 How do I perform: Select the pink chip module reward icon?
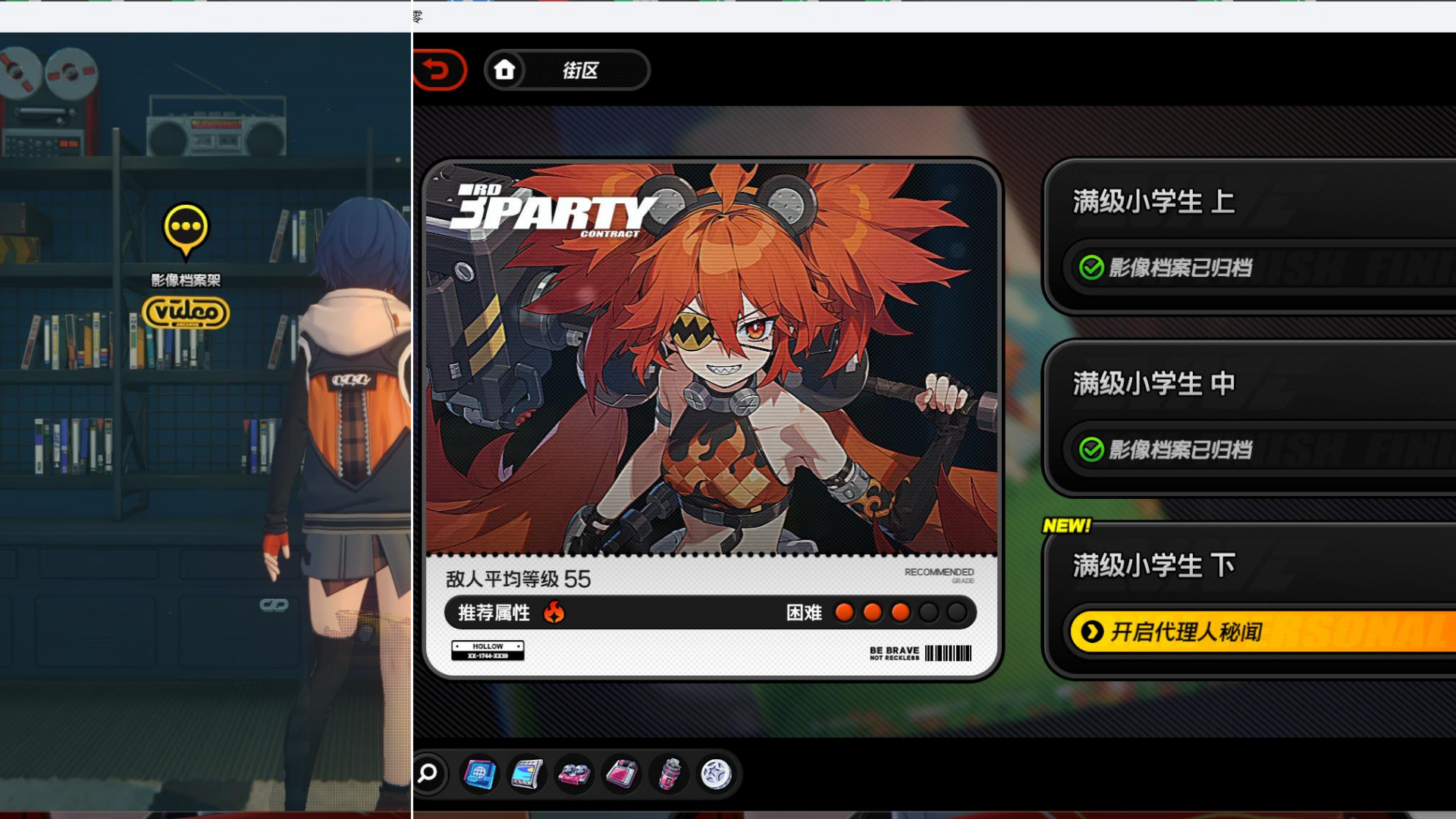[x=622, y=774]
